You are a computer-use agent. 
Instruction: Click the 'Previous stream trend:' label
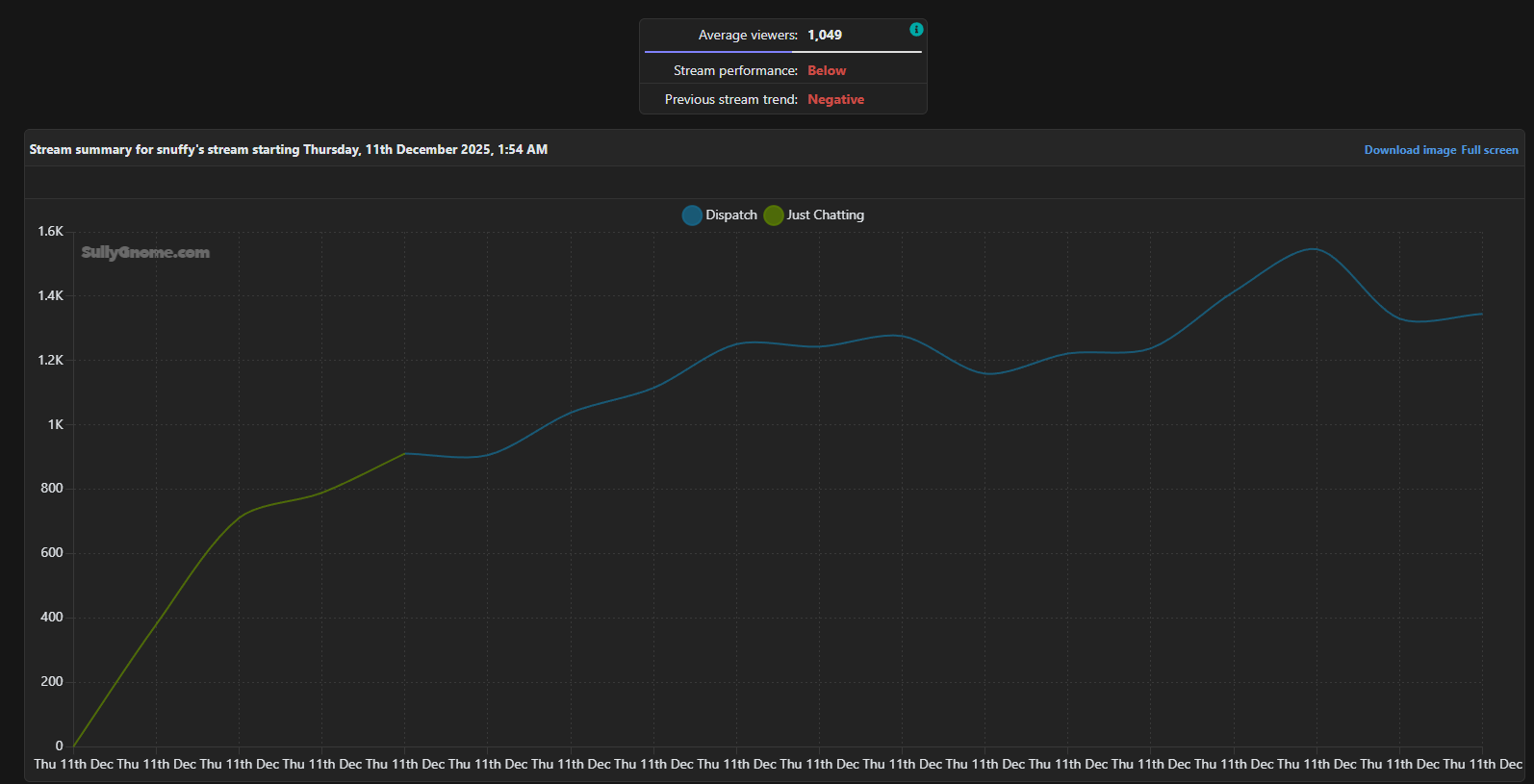731,100
